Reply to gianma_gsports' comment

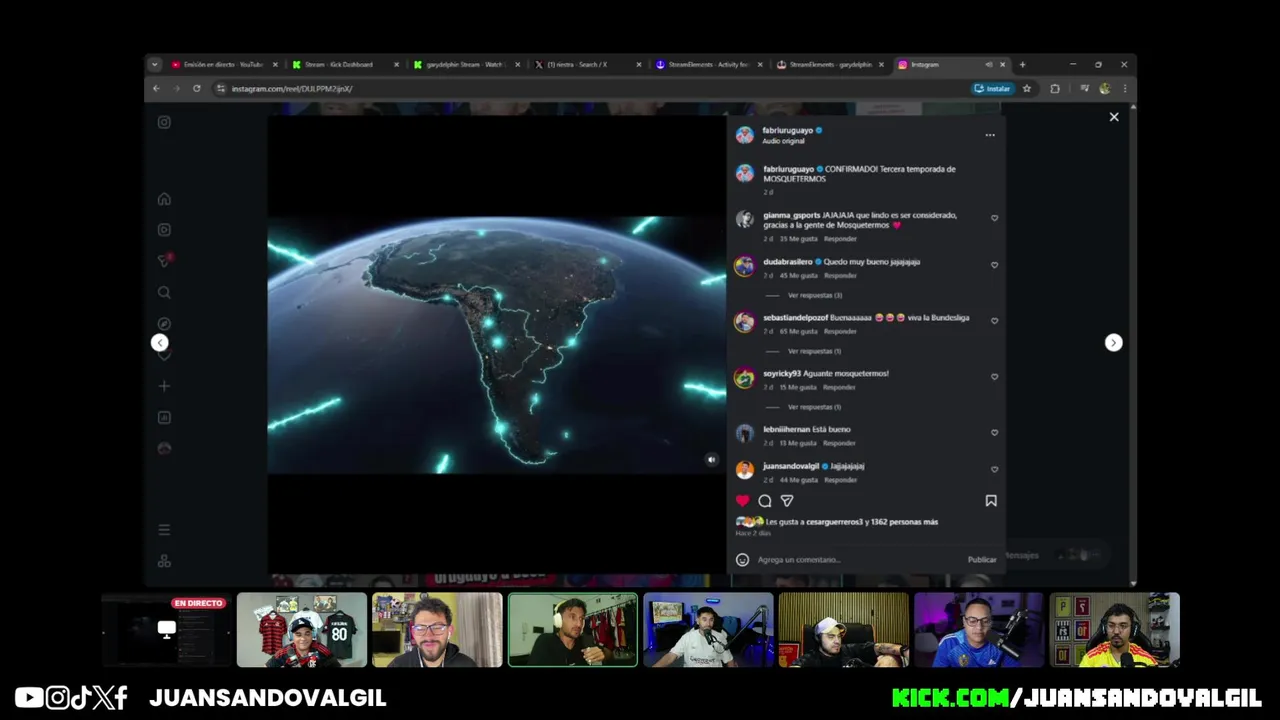coord(840,239)
